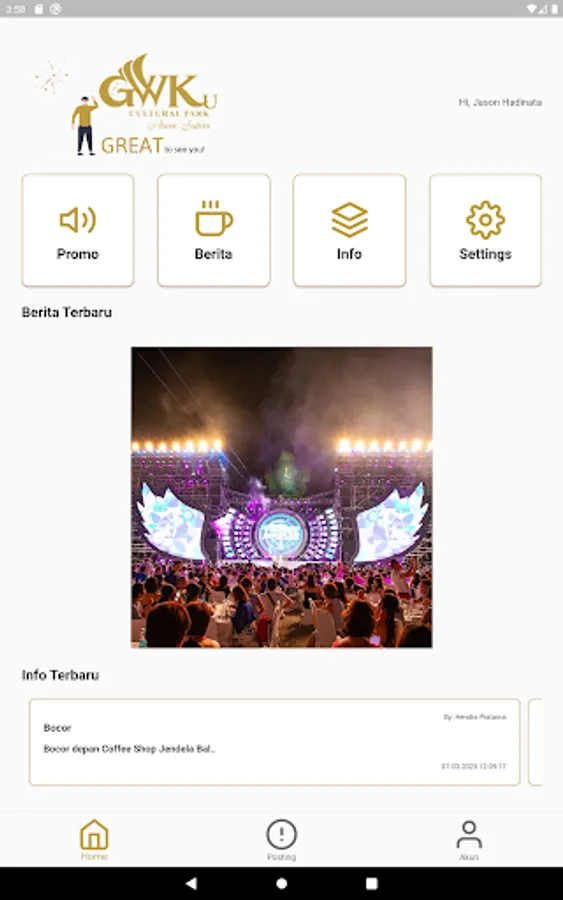The height and width of the screenshot is (900, 563).
Task: Open the partially visible next info card
Action: pyautogui.click(x=535, y=742)
